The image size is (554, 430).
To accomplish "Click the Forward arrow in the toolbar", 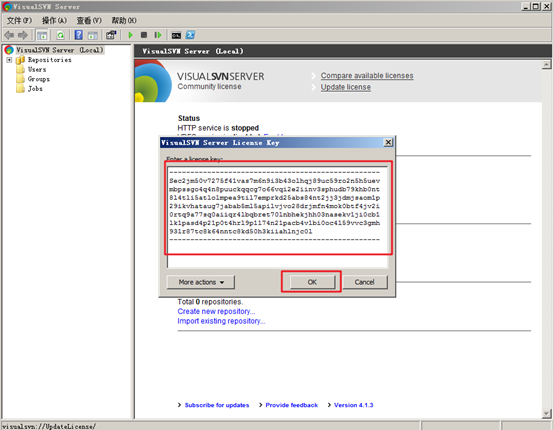I will click(x=23, y=35).
